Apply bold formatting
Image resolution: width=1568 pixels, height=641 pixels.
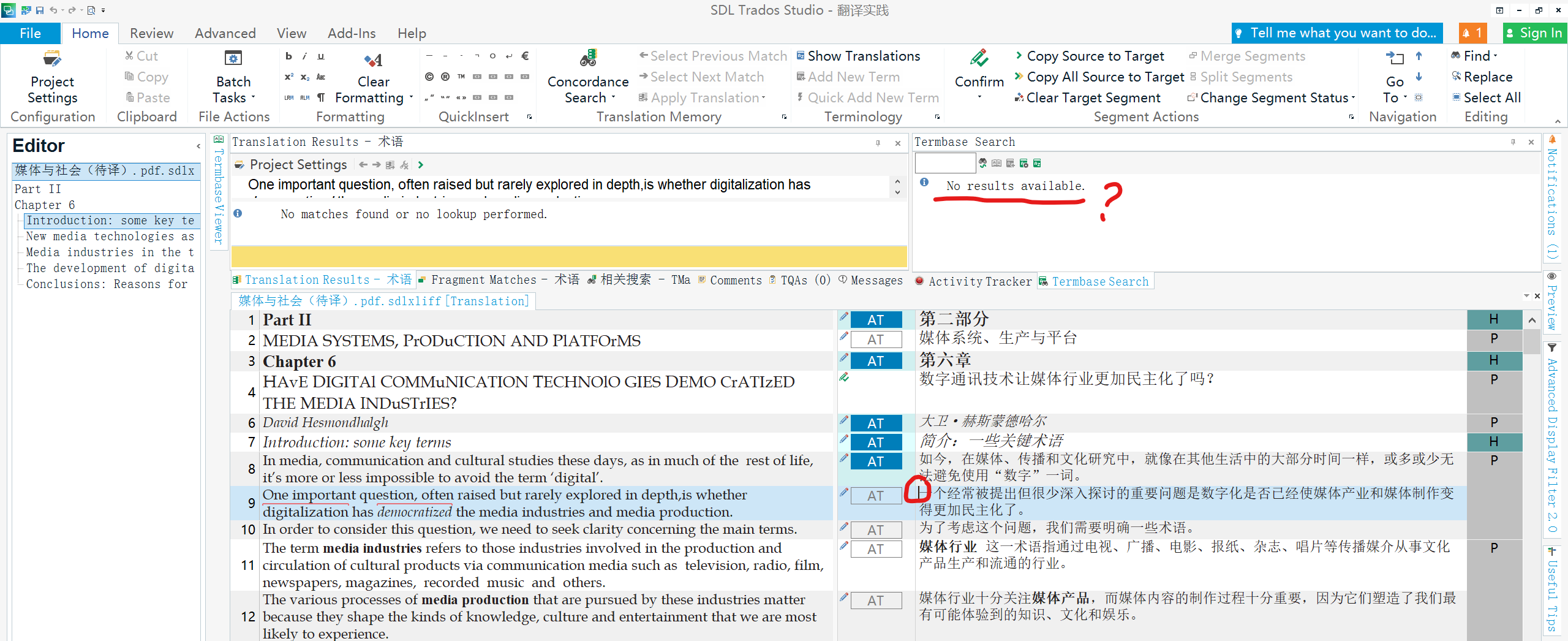pyautogui.click(x=288, y=56)
